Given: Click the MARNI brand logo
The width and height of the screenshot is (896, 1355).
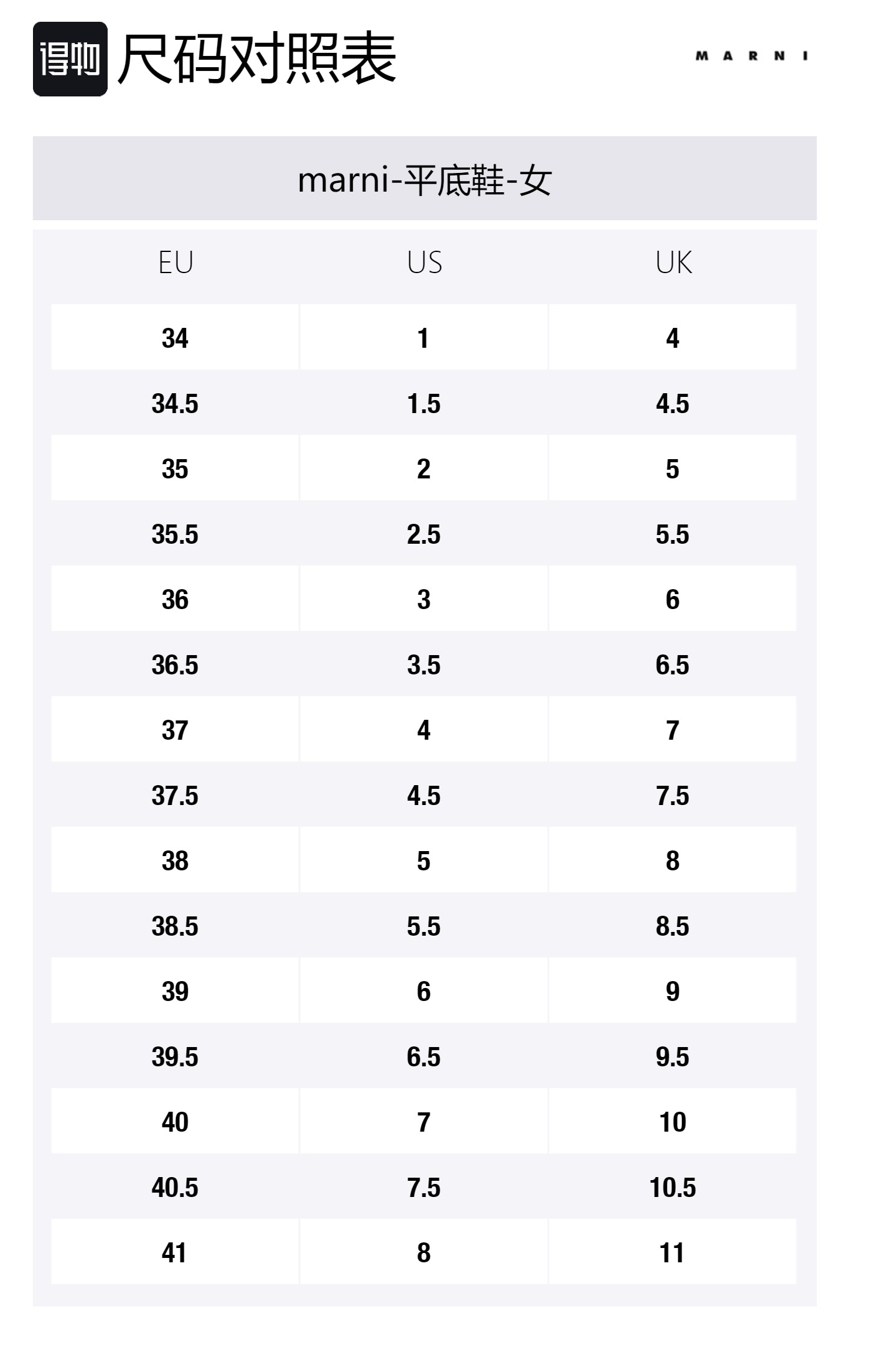Looking at the screenshot, I should [751, 56].
